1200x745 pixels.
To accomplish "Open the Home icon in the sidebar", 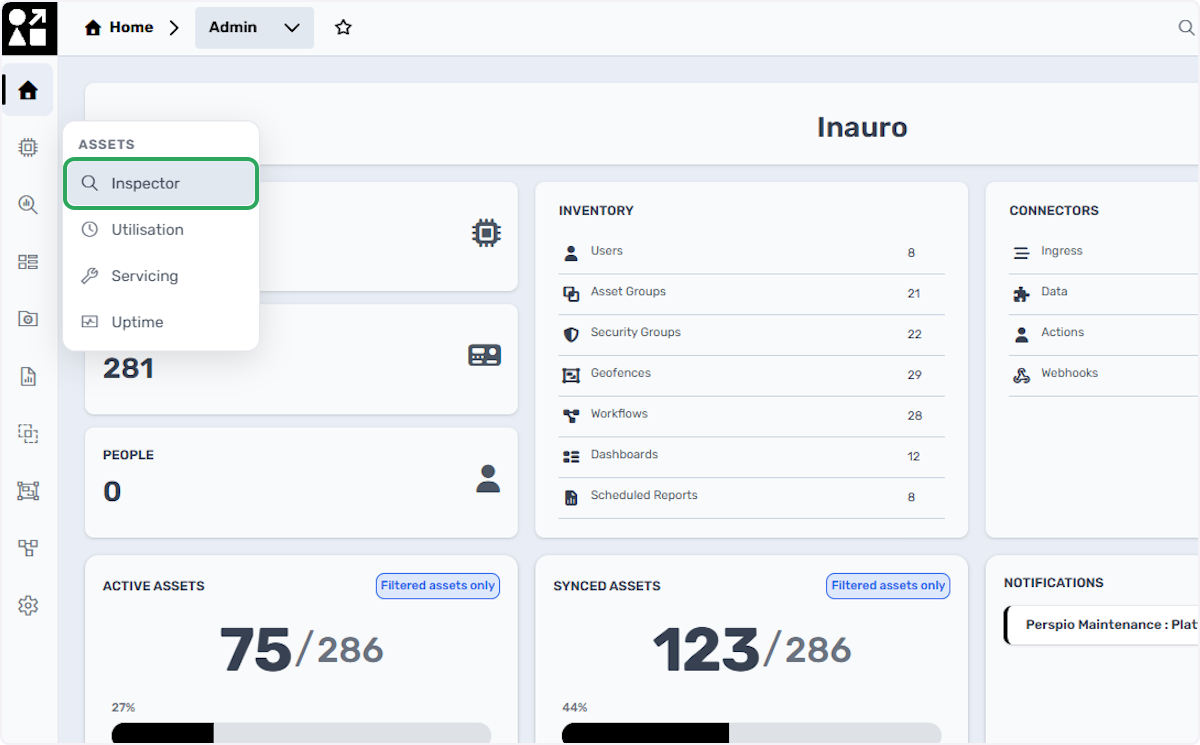I will [x=28, y=91].
